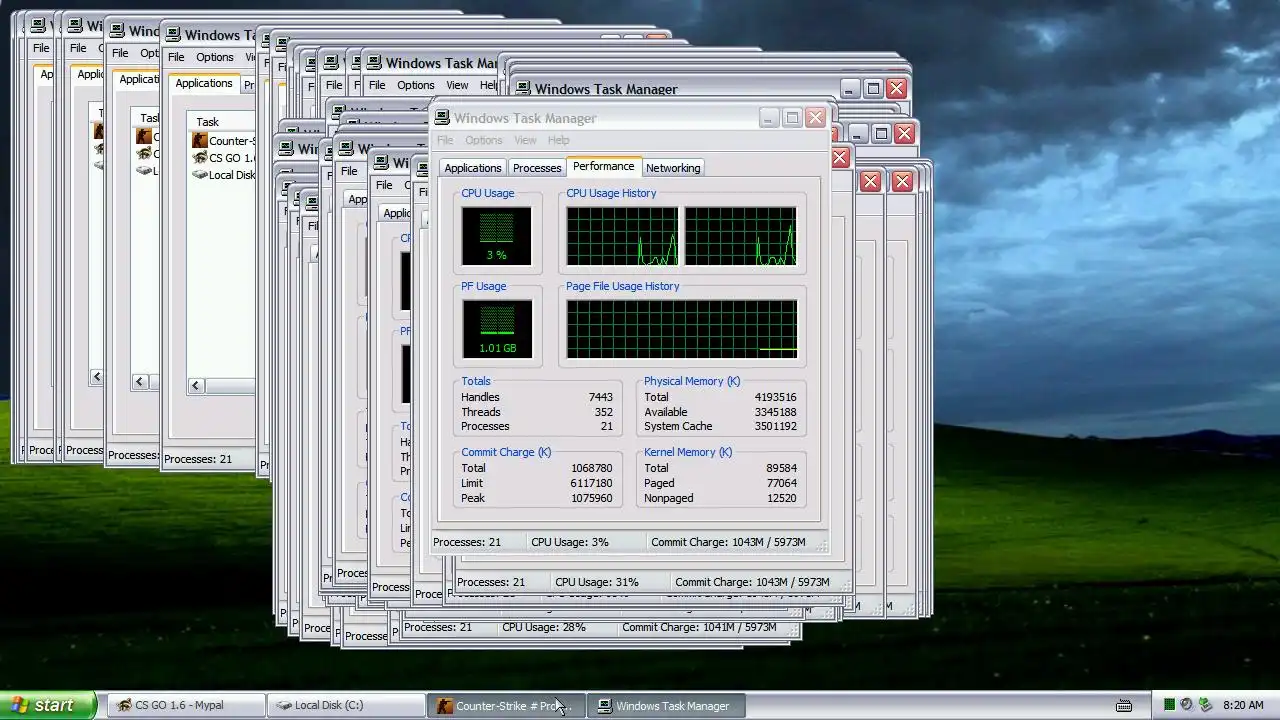Click the Task Manager icon in the frontmost title bar

[444, 118]
